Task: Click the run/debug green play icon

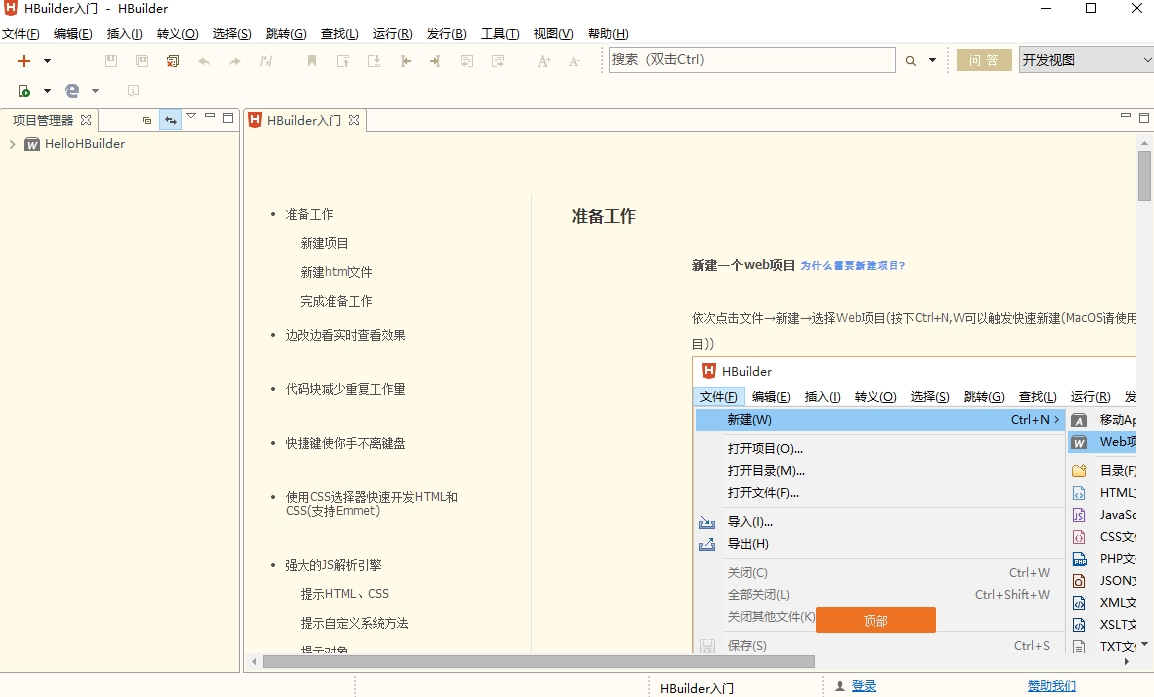Action: (24, 91)
